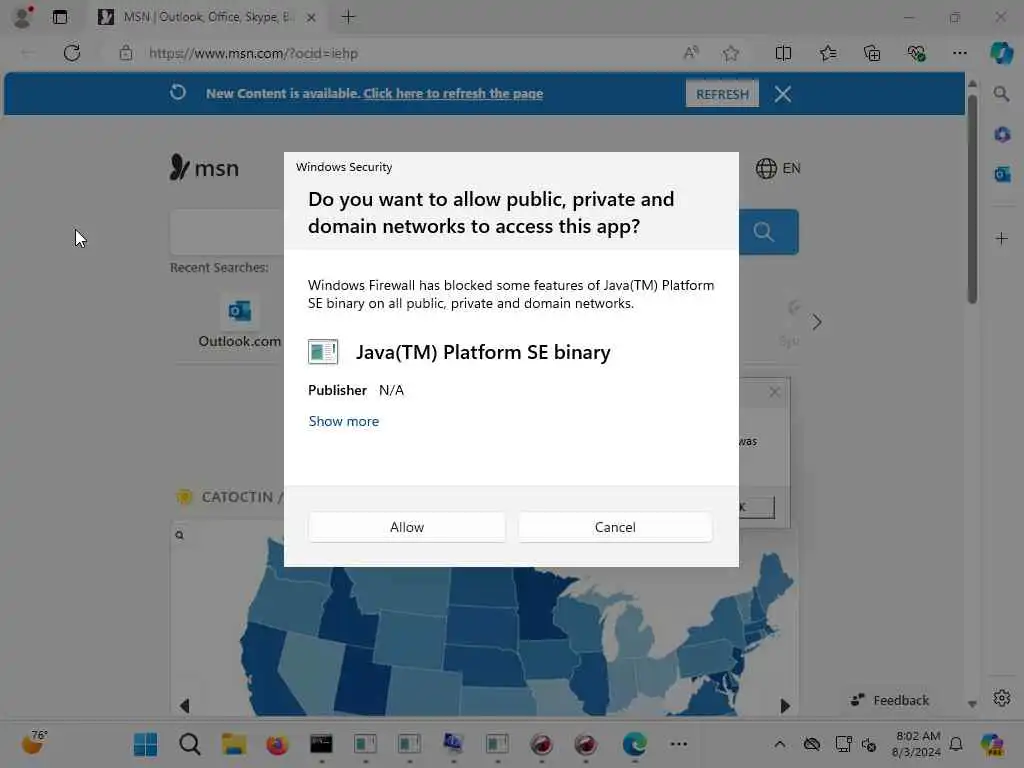The image size is (1024, 768).
Task: Add sidebar app with plus icon
Action: (1001, 238)
